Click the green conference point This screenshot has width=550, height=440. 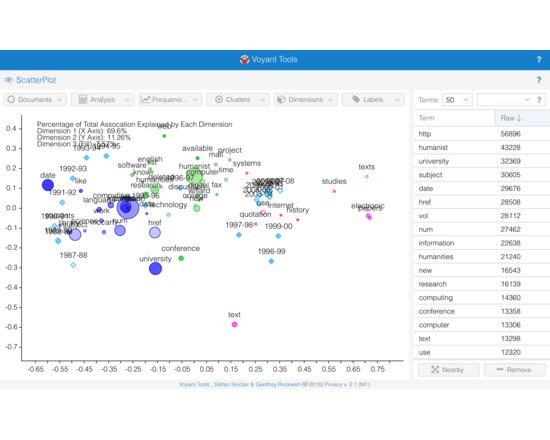click(x=181, y=258)
